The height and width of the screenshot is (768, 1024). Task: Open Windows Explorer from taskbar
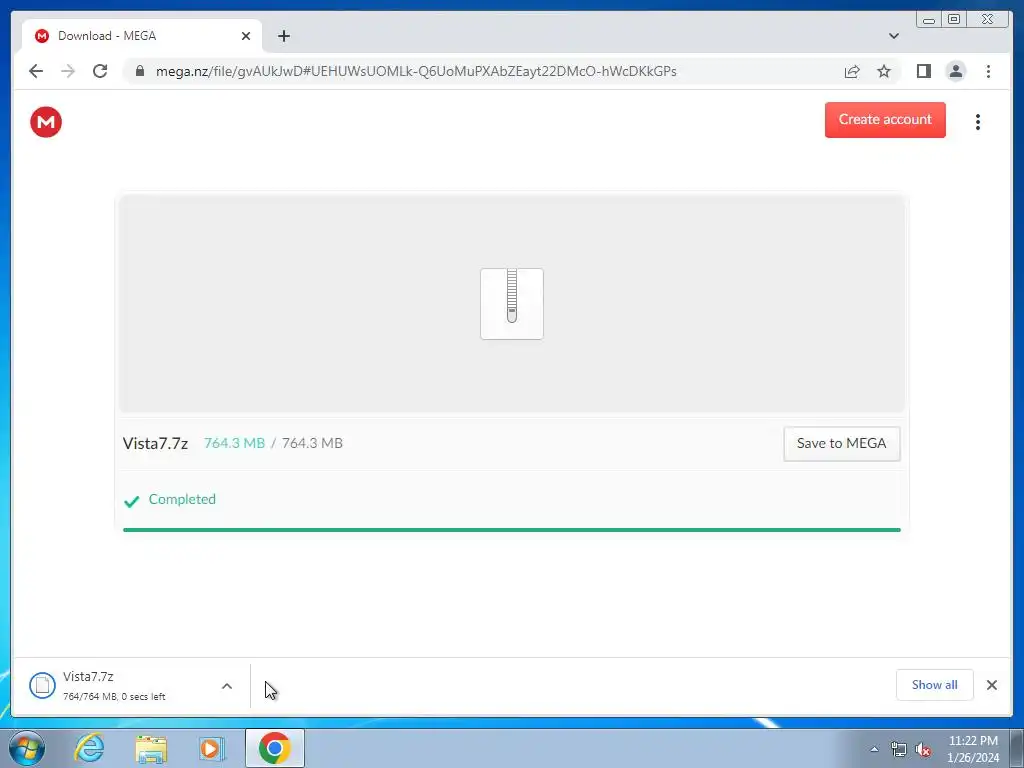pyautogui.click(x=151, y=748)
